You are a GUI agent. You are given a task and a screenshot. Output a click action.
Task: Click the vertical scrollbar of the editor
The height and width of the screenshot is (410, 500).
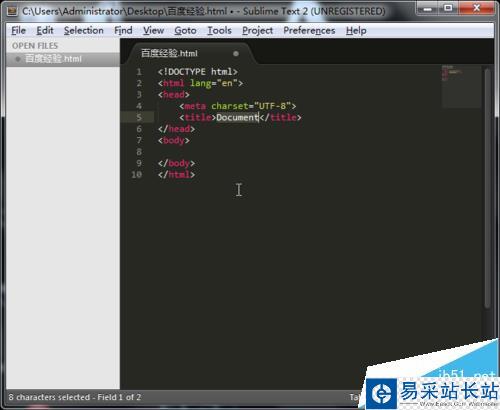tap(487, 188)
